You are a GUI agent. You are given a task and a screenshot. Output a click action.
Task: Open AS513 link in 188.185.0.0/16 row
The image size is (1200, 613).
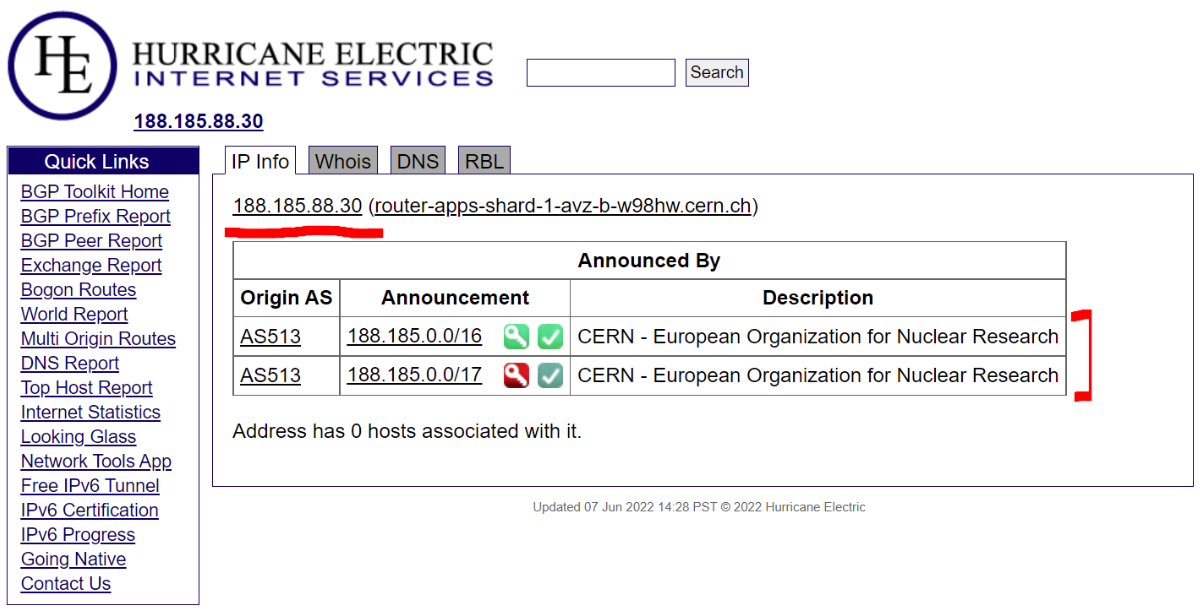click(270, 337)
